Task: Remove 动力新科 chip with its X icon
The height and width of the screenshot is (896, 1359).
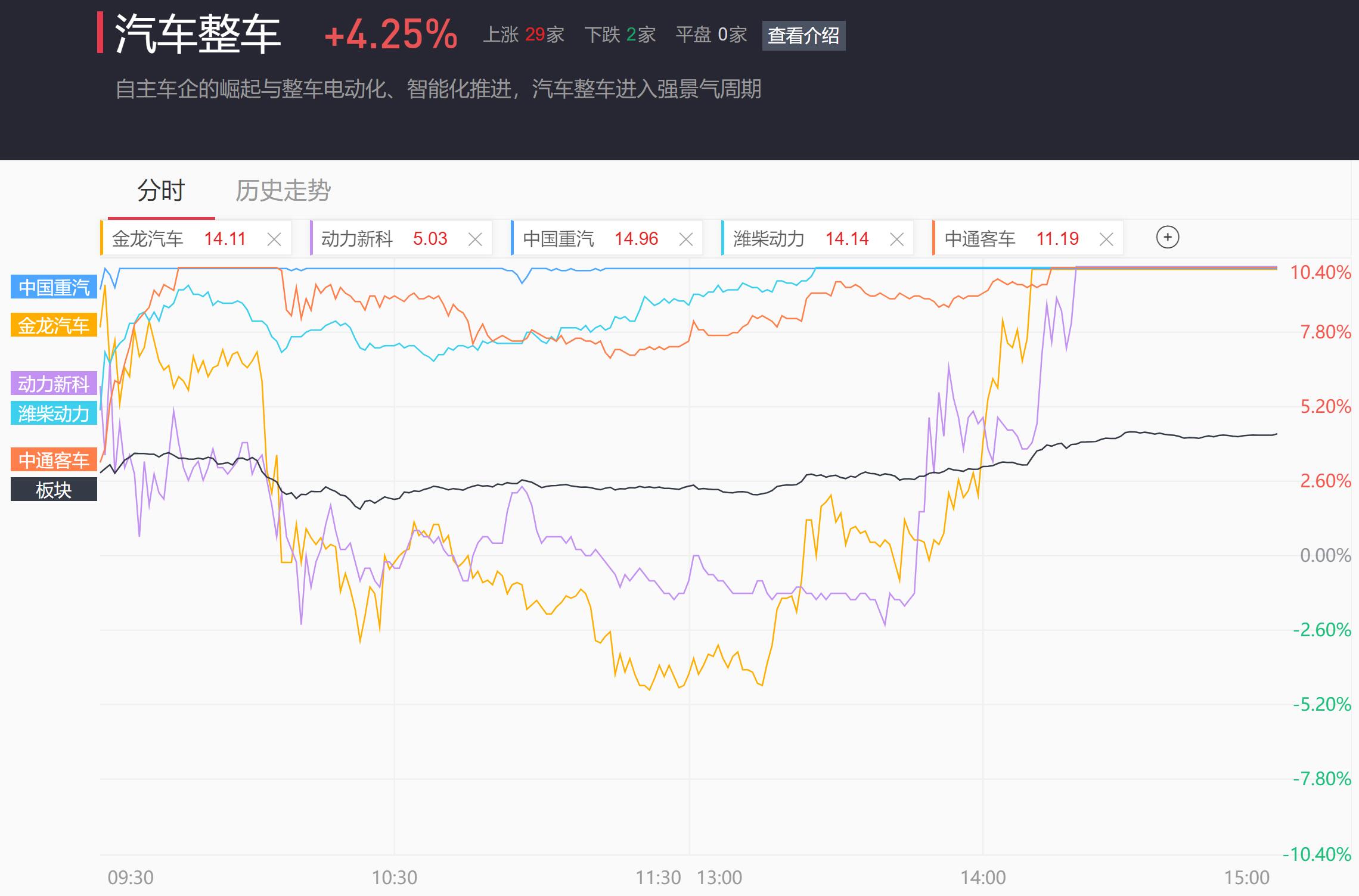Action: (x=475, y=239)
